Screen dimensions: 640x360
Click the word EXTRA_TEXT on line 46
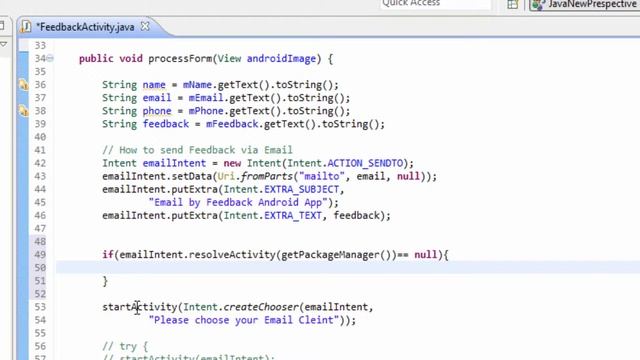click(x=293, y=216)
